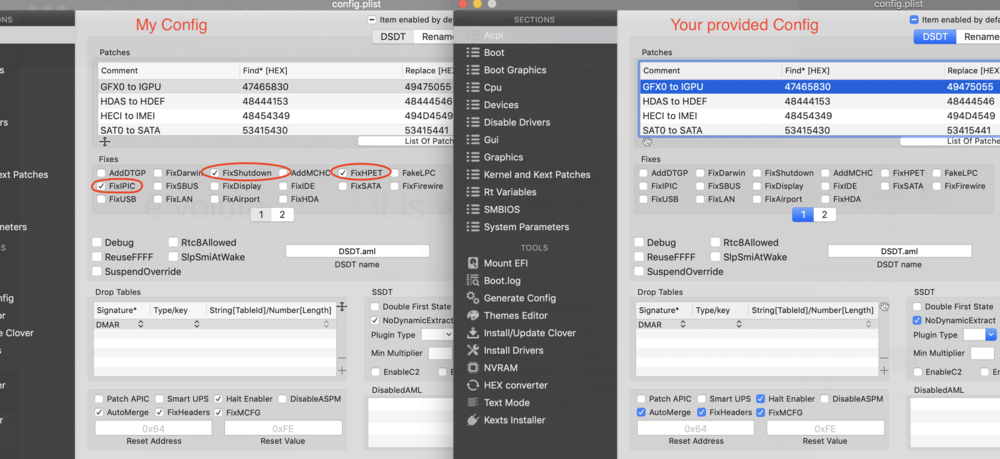Open Install/Update Clover tool

click(529, 333)
